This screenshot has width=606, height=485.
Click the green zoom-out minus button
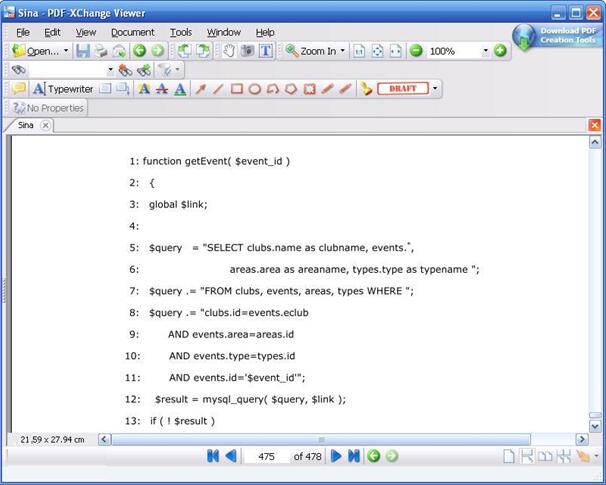pos(416,51)
